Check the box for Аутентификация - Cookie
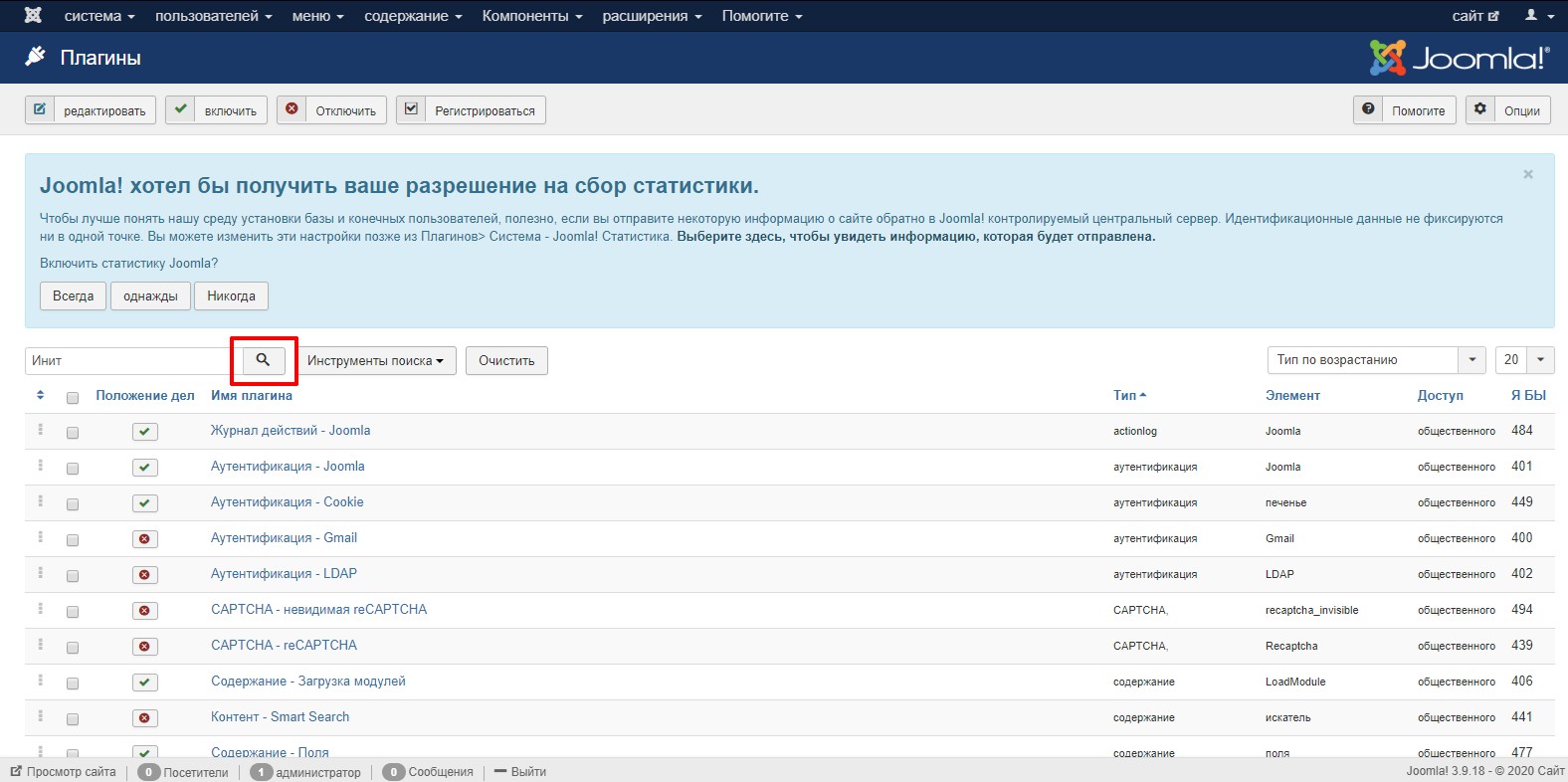Screen dimensions: 1568x782 coord(73,504)
